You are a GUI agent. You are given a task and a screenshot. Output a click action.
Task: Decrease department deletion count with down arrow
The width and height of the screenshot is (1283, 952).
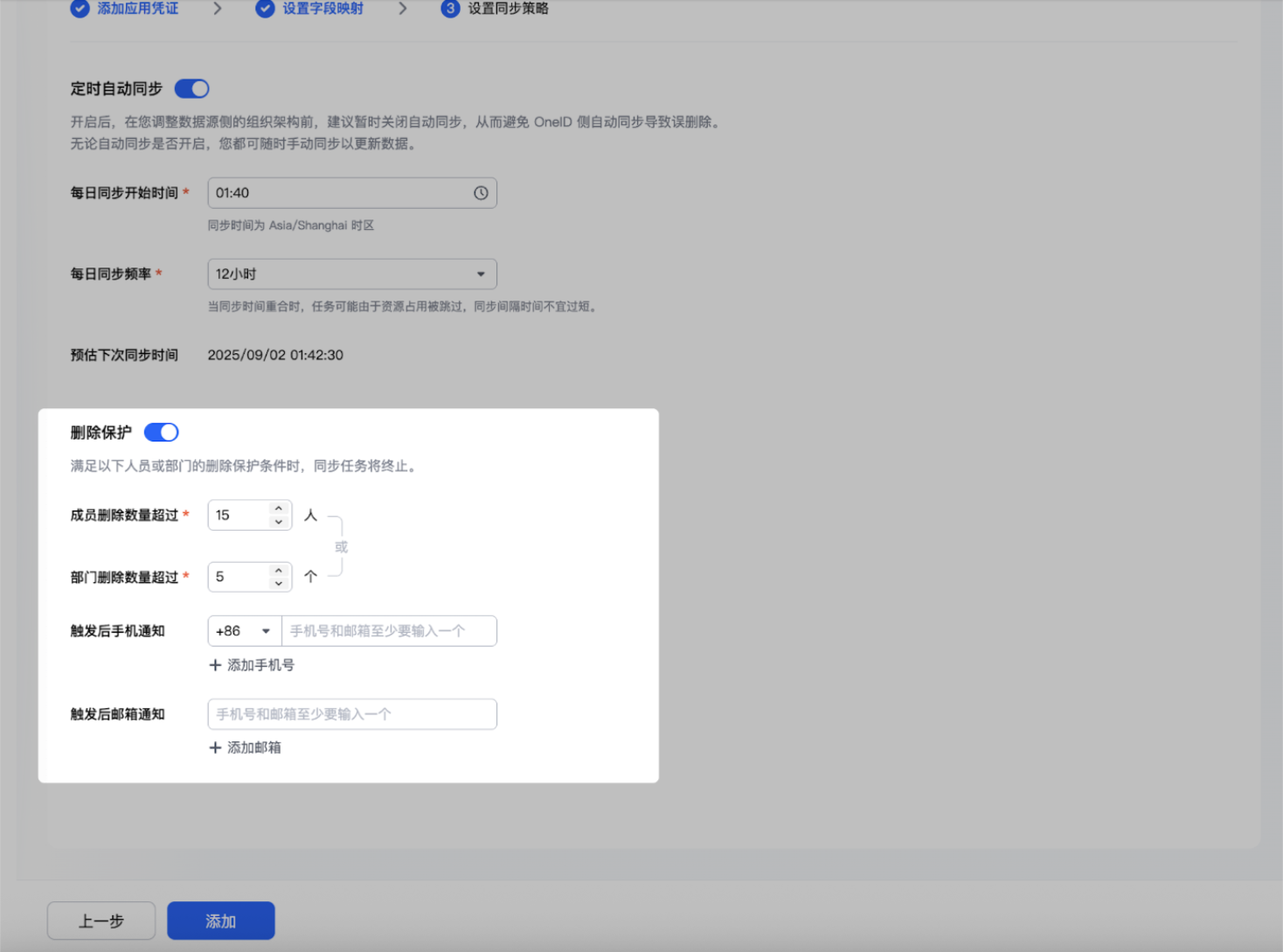[278, 583]
